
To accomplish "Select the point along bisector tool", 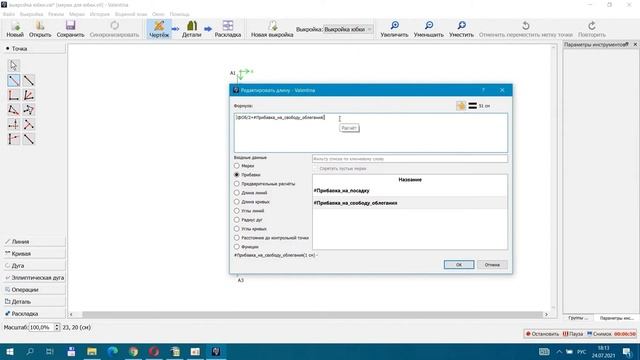I will click(x=29, y=95).
